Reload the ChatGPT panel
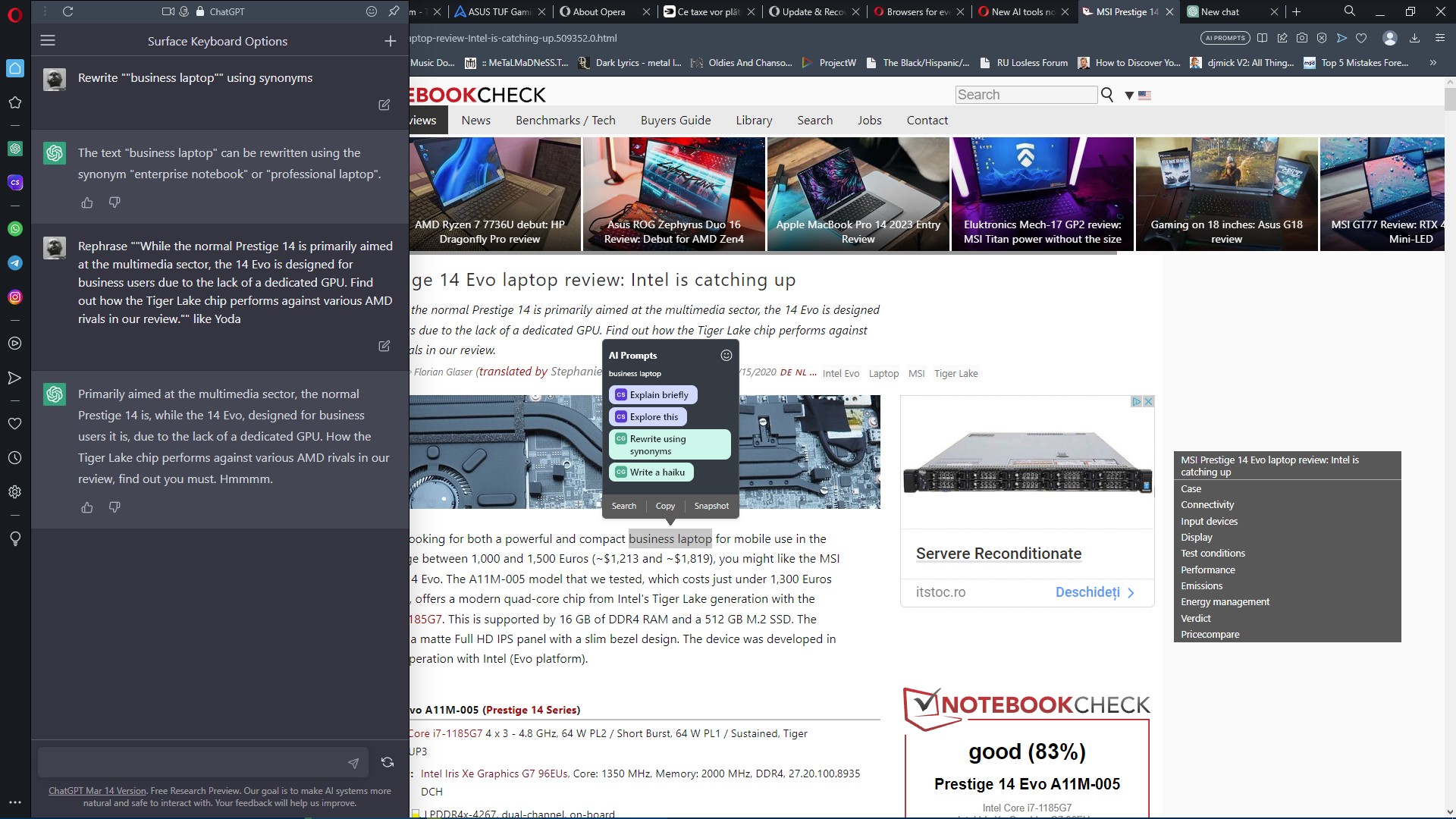This screenshot has width=1456, height=819. coord(67,11)
